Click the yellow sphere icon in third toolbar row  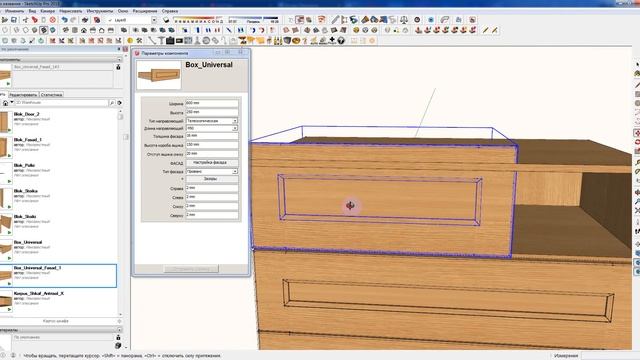tap(130, 40)
